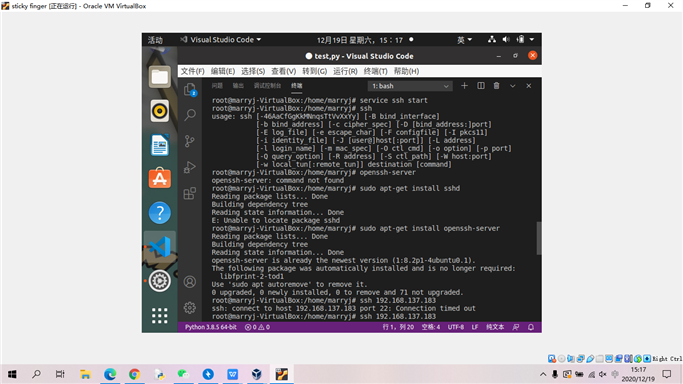Open the Explorer view in the activity bar
Viewport: 683px width, 384px height.
click(x=190, y=89)
